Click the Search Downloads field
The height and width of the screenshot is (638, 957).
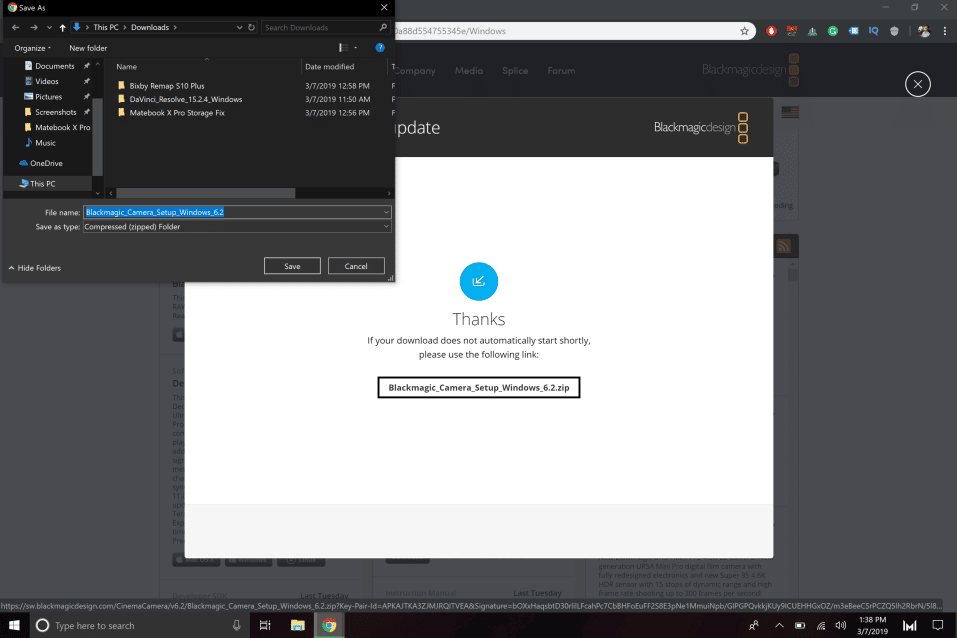[326, 27]
